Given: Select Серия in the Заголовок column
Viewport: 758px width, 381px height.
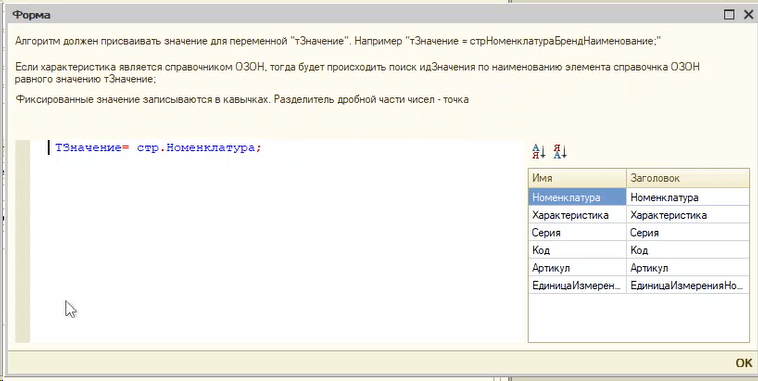Looking at the screenshot, I should pos(688,233).
